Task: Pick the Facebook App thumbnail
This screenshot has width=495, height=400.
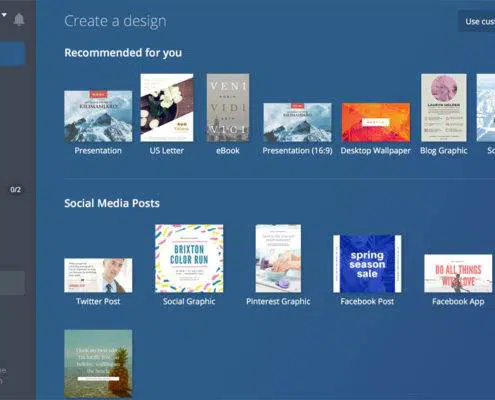Action: 458,273
